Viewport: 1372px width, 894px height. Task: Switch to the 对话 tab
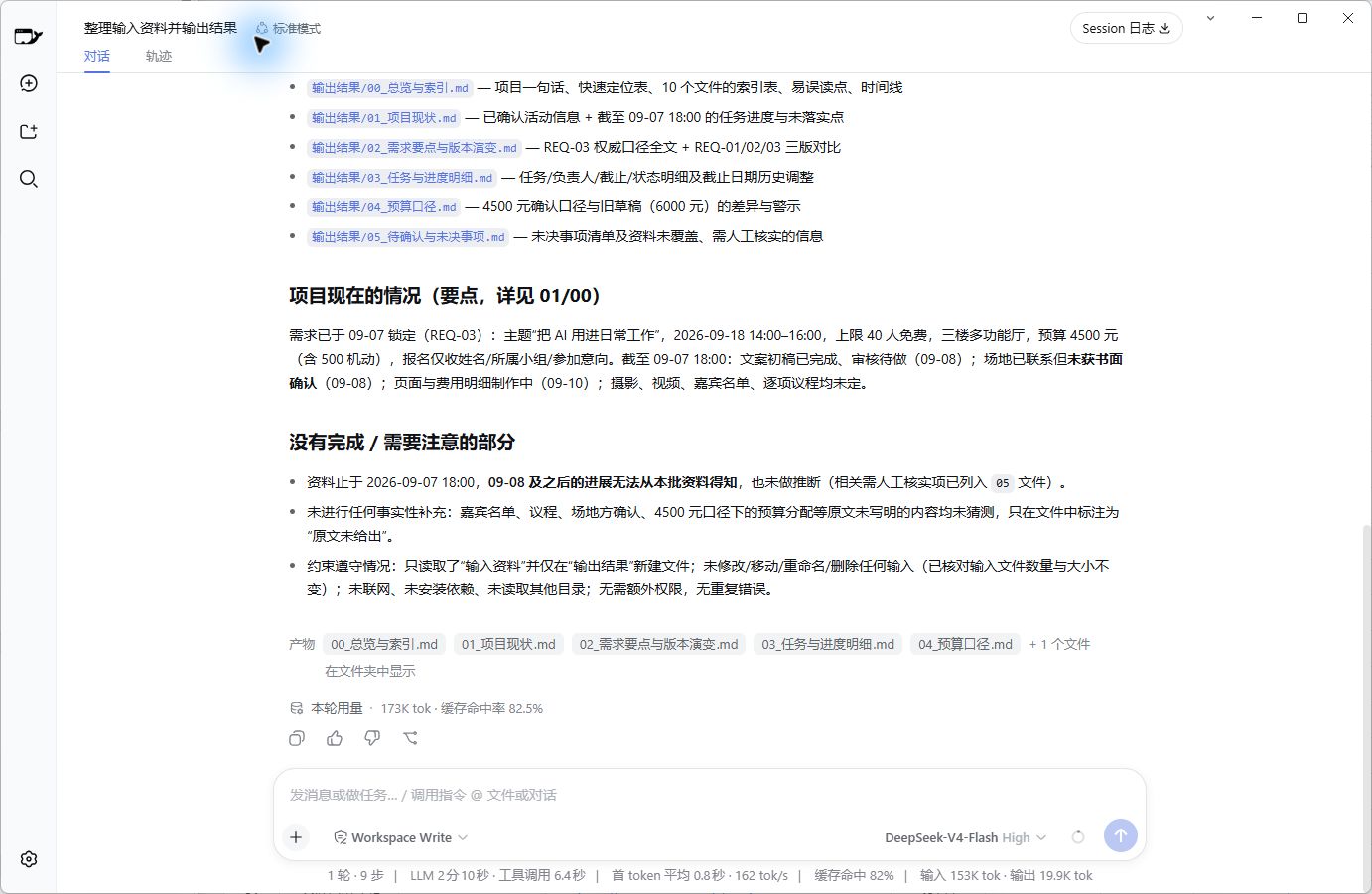[x=97, y=56]
